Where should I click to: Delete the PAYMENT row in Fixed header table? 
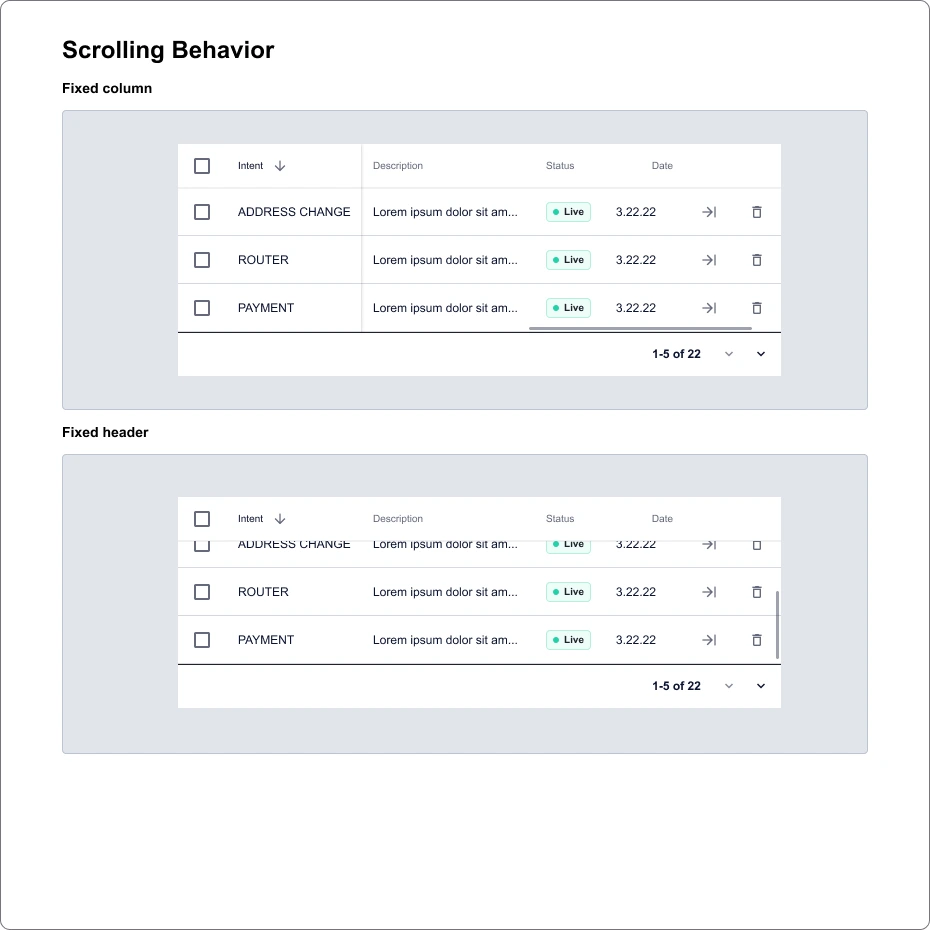[757, 640]
